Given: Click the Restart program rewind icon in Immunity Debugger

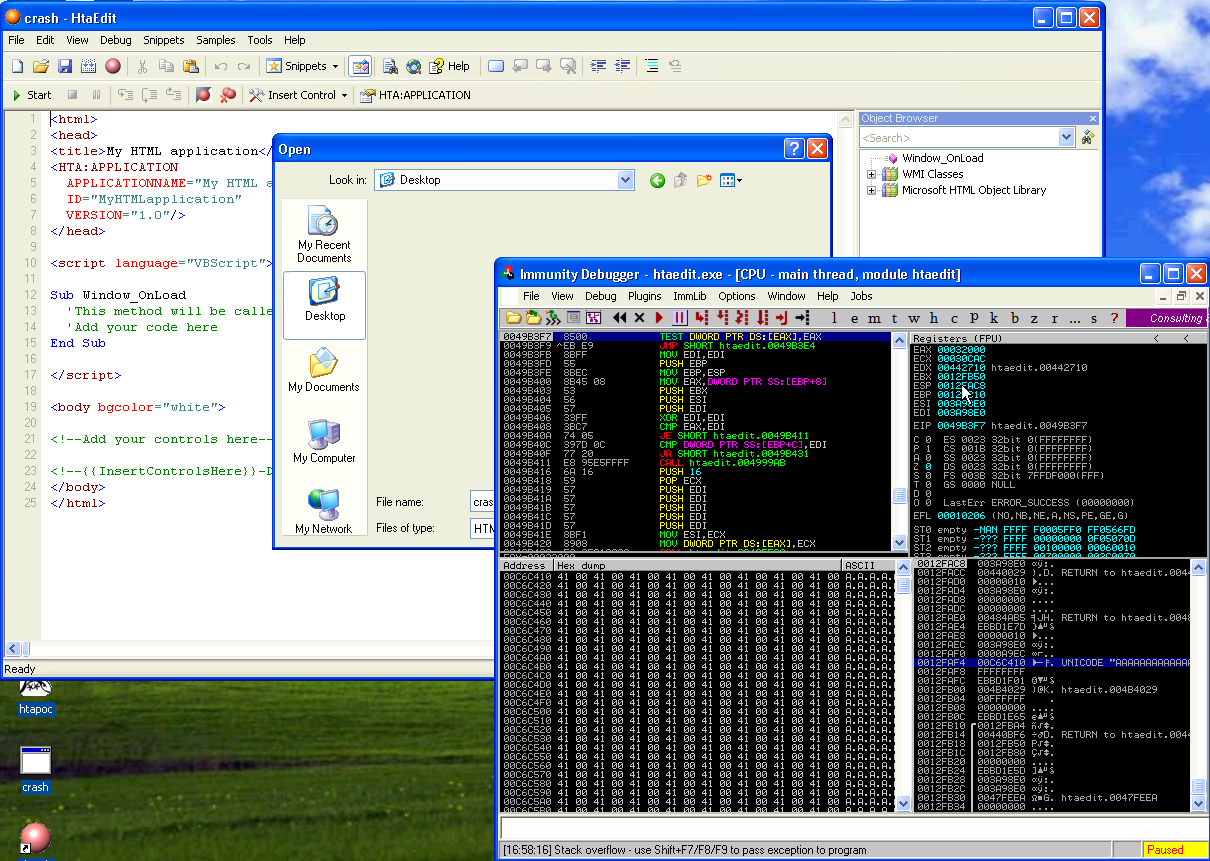Looking at the screenshot, I should tap(620, 318).
